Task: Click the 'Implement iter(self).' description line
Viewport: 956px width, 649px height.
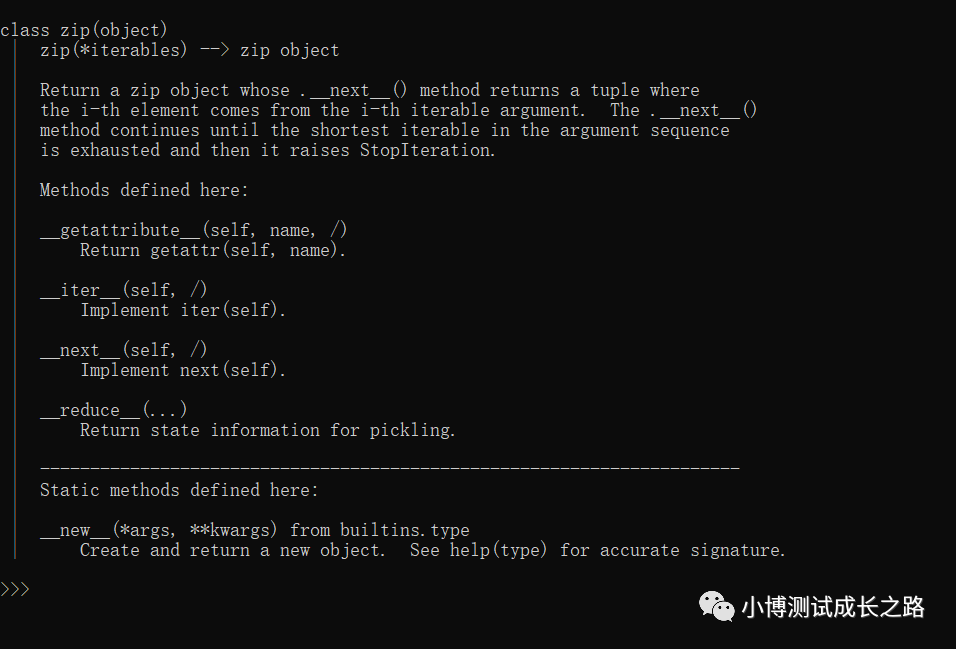Action: (183, 310)
